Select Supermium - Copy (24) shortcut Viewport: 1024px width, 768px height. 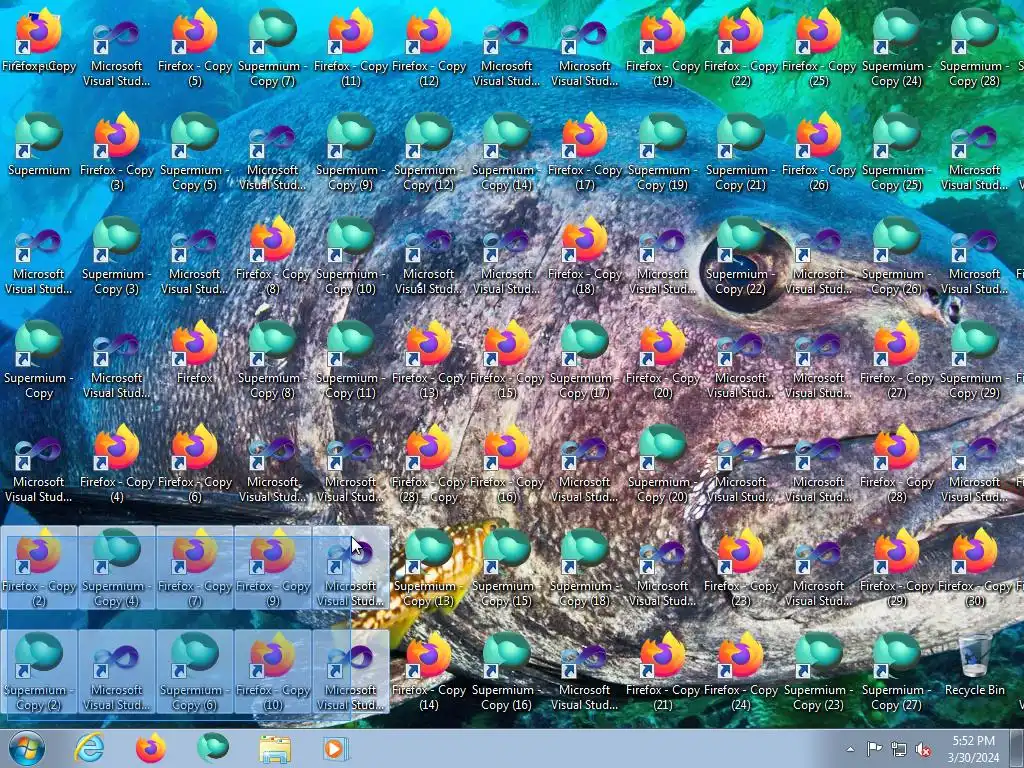pyautogui.click(x=896, y=48)
